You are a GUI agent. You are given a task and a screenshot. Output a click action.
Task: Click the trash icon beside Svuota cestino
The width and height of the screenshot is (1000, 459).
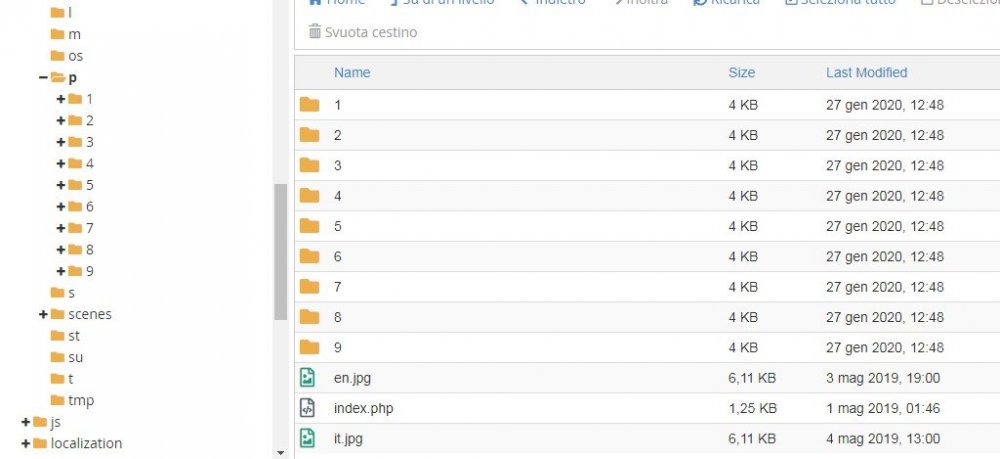point(316,32)
